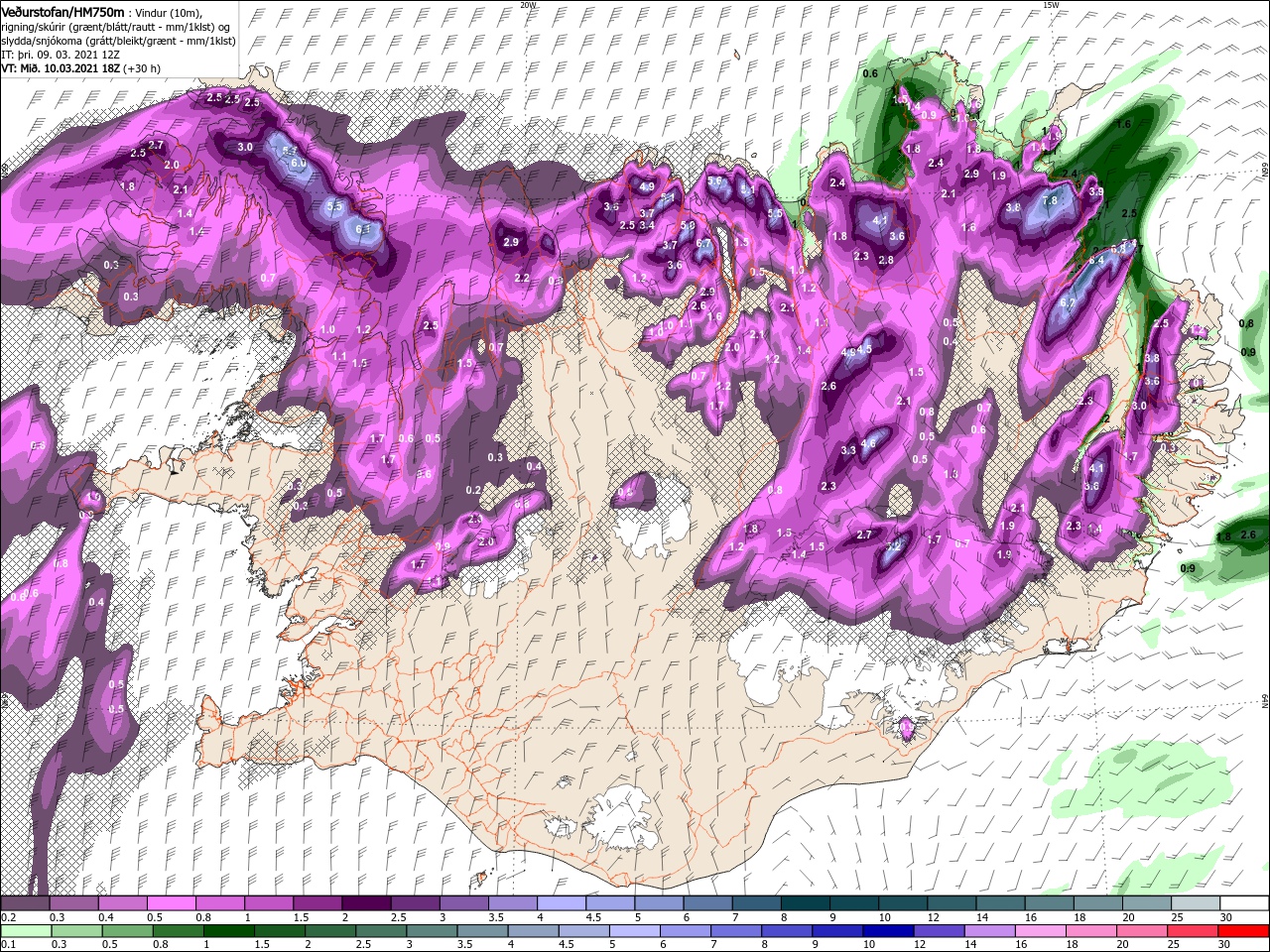
Task: Click the 8.4 snowfall value on the map
Action: [1096, 260]
